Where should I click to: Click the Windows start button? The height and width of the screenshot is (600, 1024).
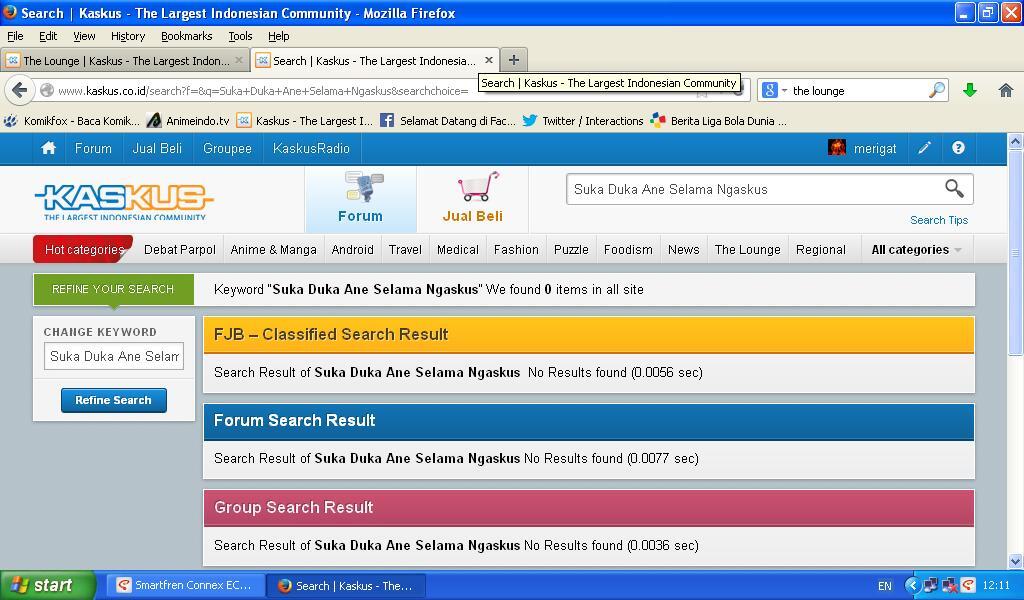click(48, 585)
